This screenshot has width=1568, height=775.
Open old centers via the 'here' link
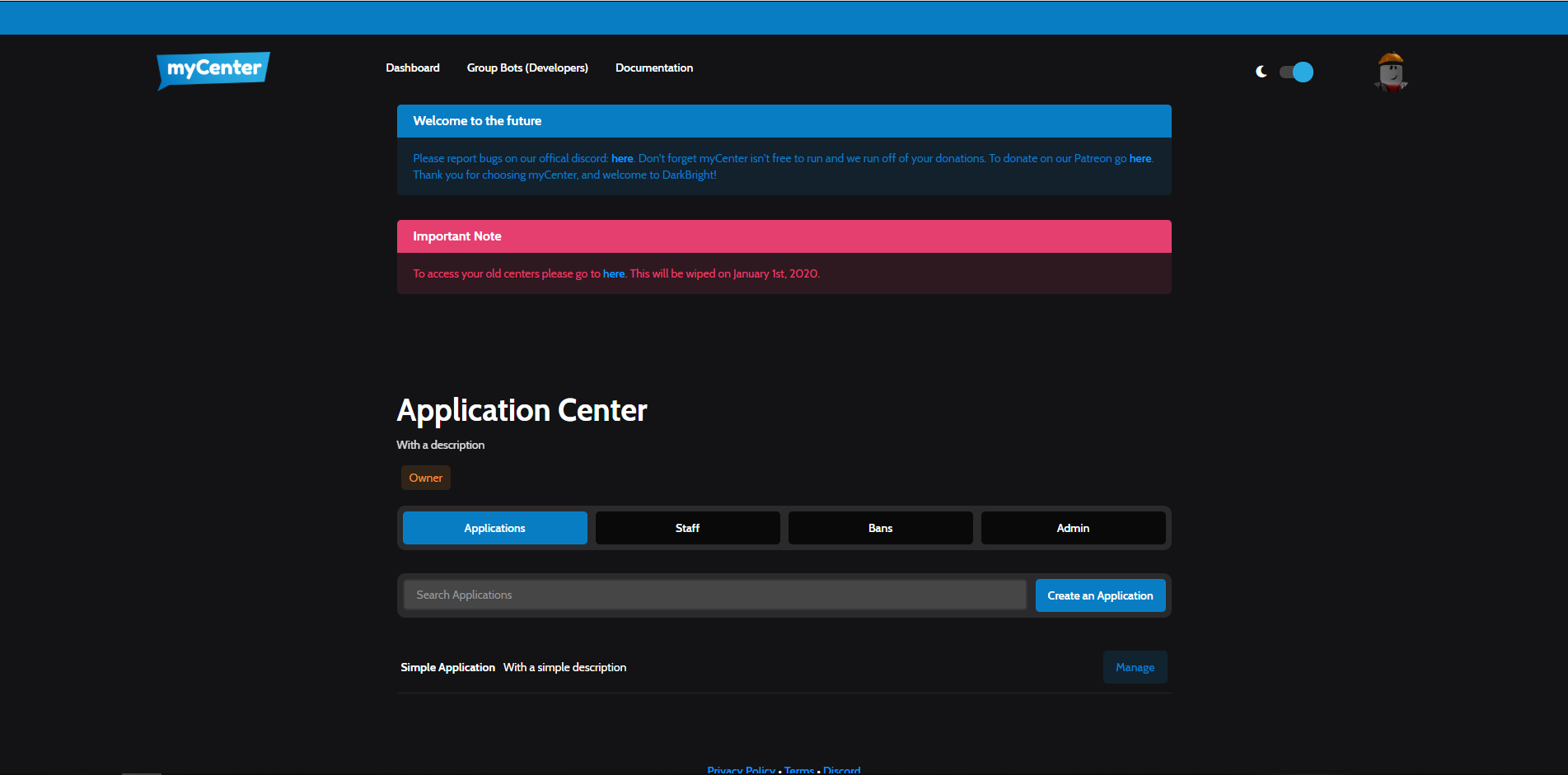613,273
